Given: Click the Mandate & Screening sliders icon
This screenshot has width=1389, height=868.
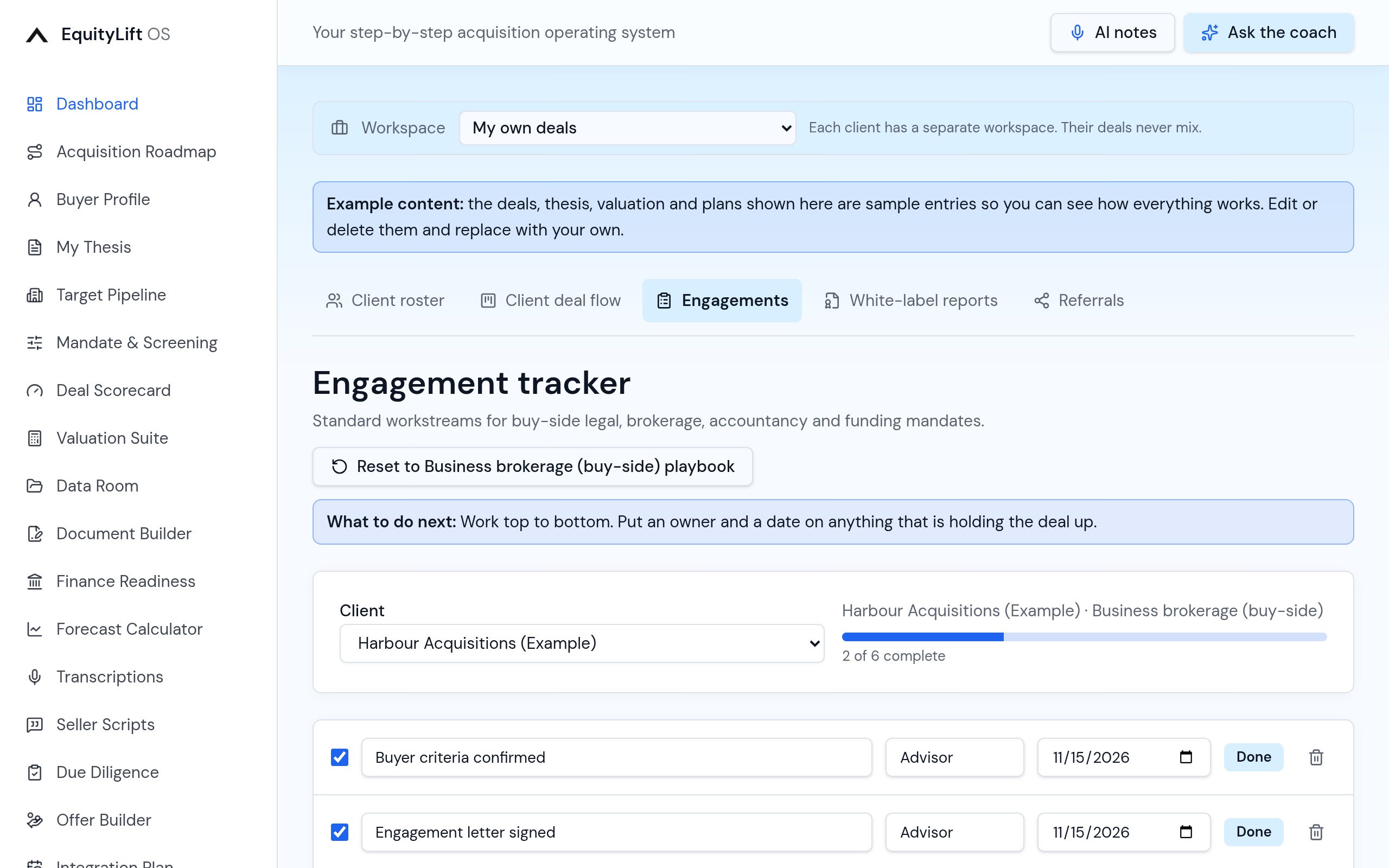Looking at the screenshot, I should pos(35,343).
